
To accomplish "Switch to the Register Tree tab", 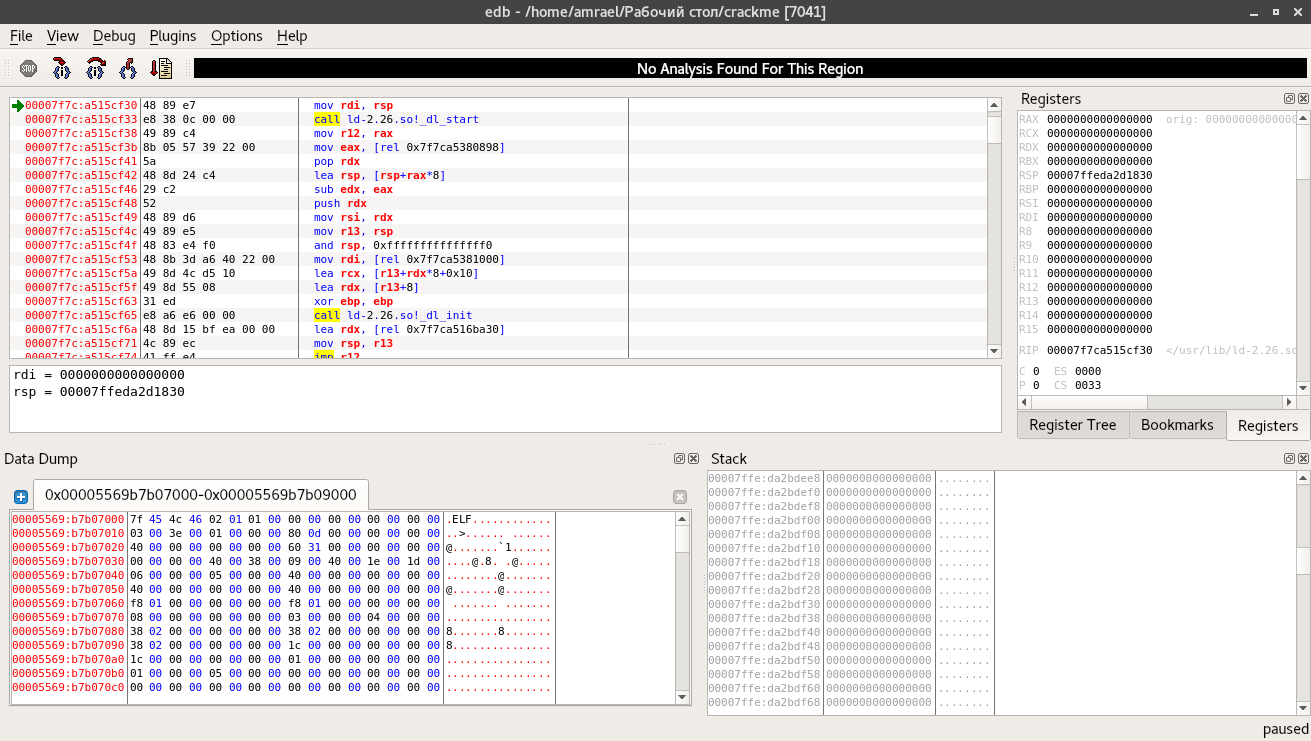I will (x=1072, y=425).
